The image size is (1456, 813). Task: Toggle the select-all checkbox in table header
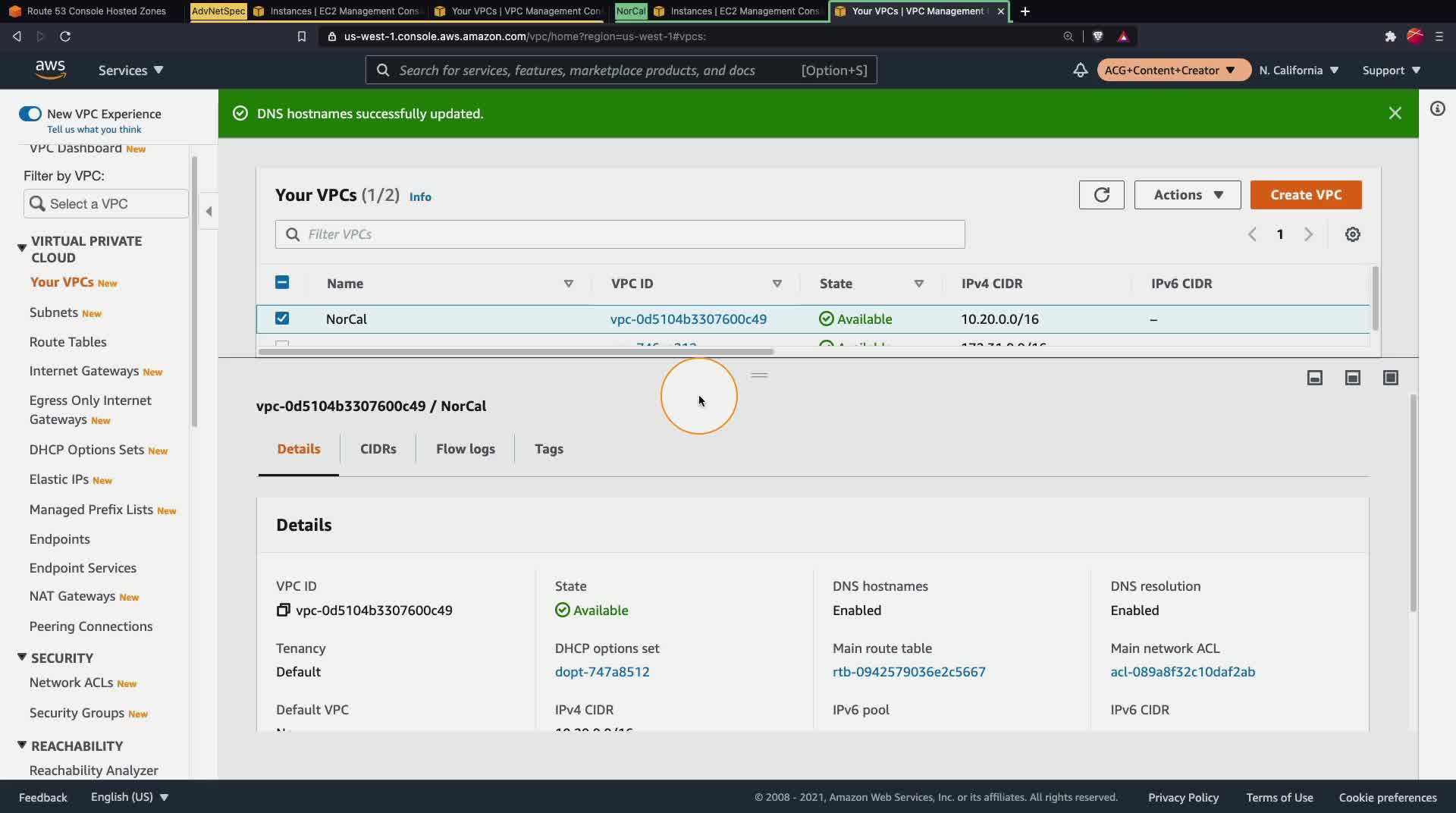coord(282,283)
